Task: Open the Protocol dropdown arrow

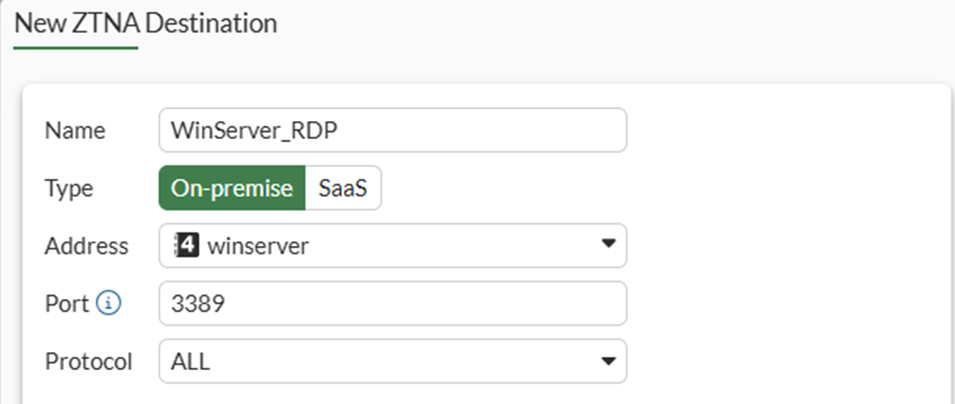Action: [x=607, y=361]
